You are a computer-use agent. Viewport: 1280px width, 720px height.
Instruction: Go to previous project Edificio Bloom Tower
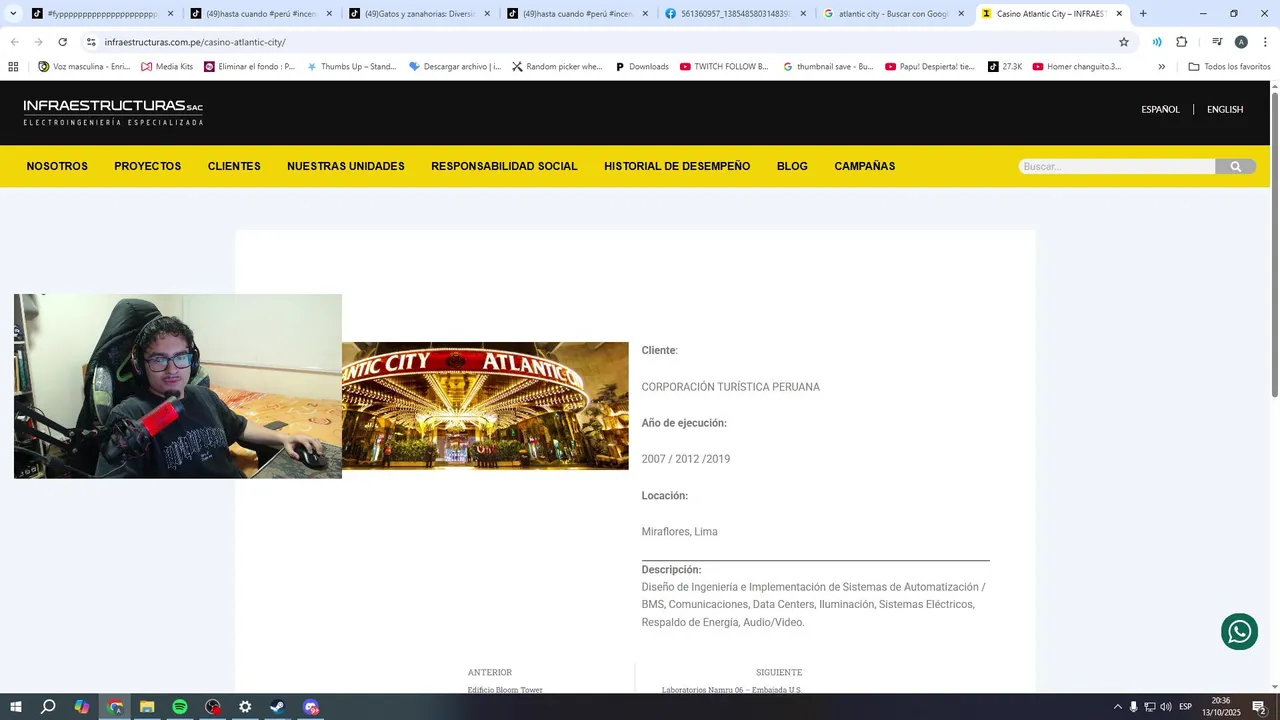tap(505, 690)
